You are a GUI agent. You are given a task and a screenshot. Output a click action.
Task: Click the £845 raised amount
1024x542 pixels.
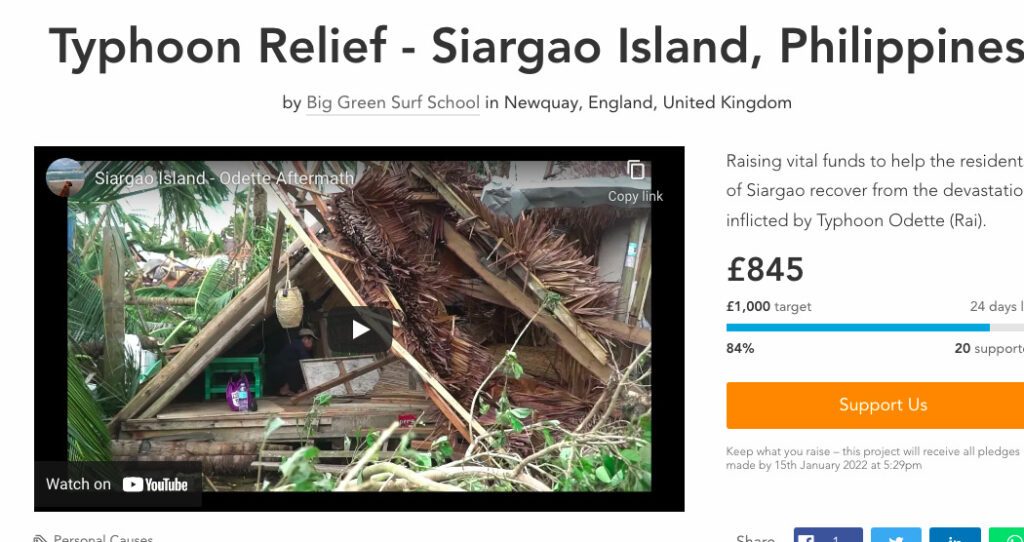765,270
